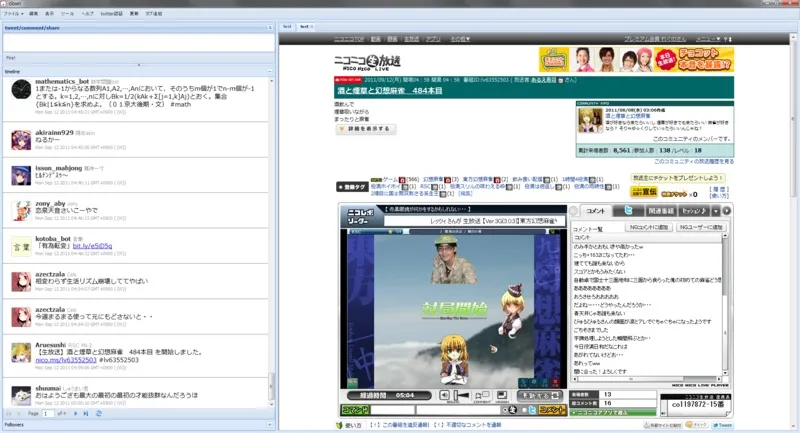This screenshot has width=800, height=433.
Task: Open the Twitter bird tab in the player
Action: tap(626, 211)
